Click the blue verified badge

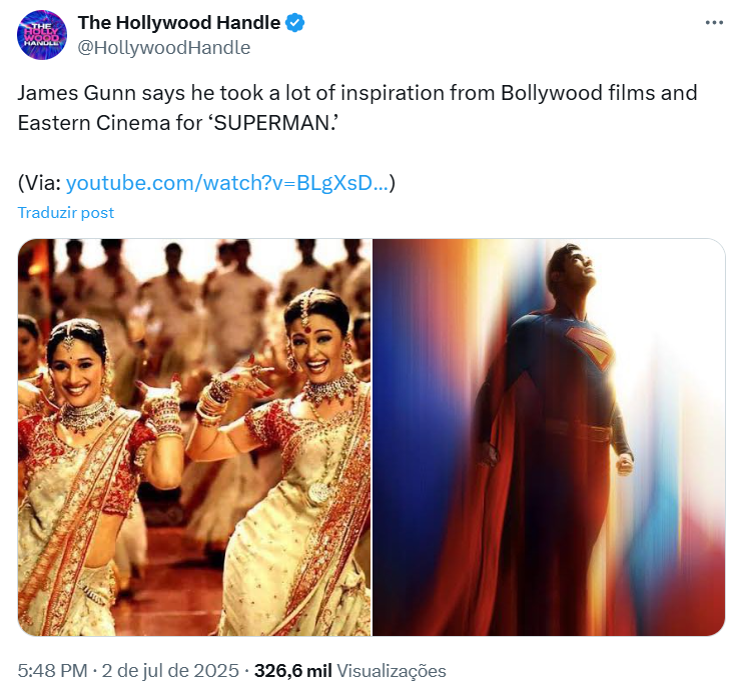click(295, 23)
